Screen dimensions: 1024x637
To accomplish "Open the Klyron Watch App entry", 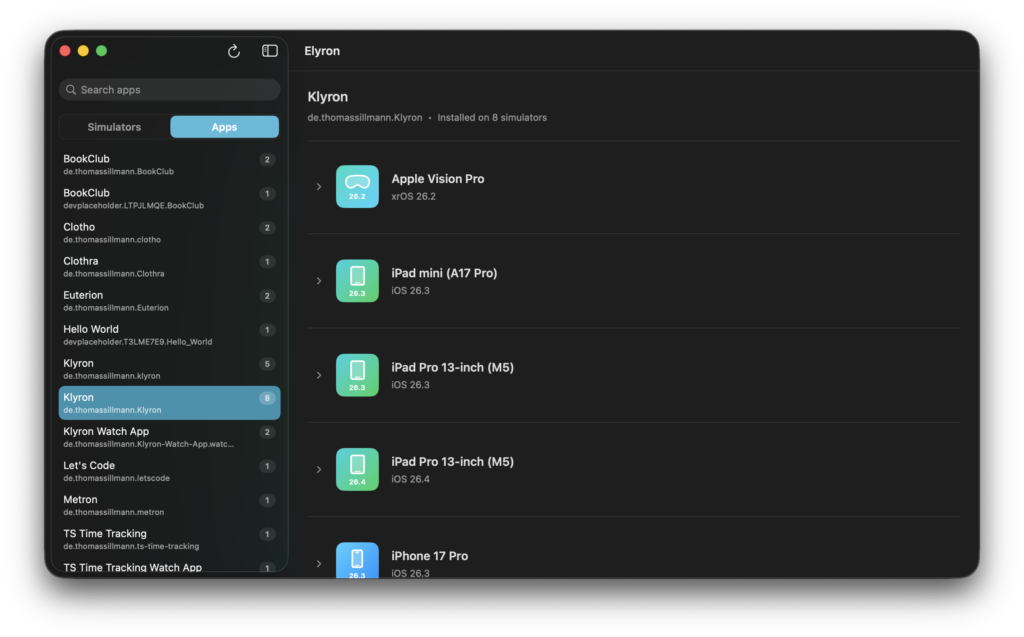I will click(x=170, y=437).
